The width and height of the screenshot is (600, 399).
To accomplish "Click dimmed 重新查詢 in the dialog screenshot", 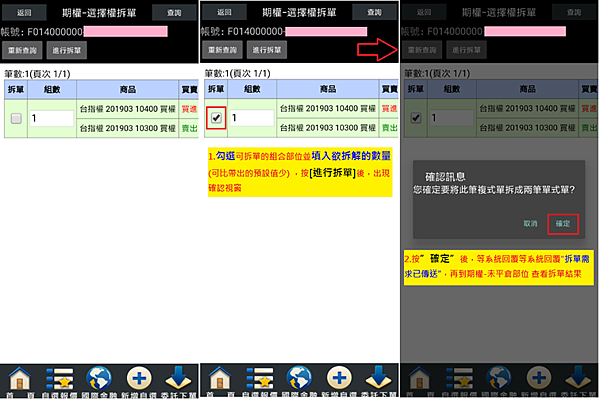I will click(x=422, y=50).
